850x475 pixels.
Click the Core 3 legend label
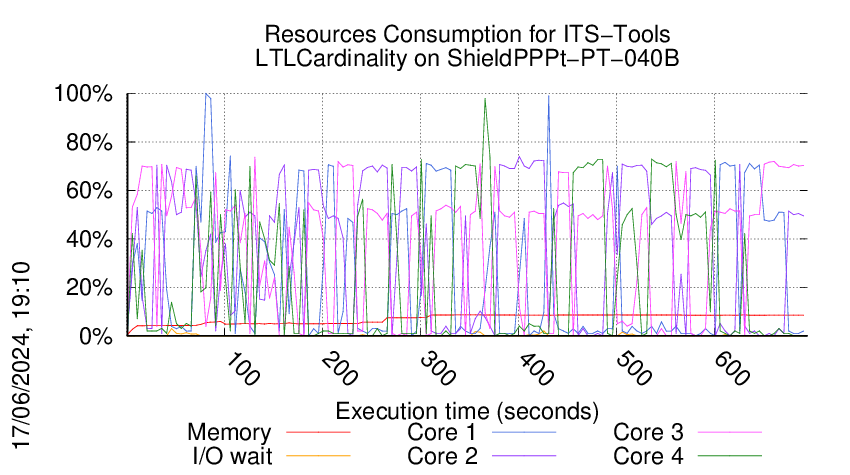pos(648,432)
